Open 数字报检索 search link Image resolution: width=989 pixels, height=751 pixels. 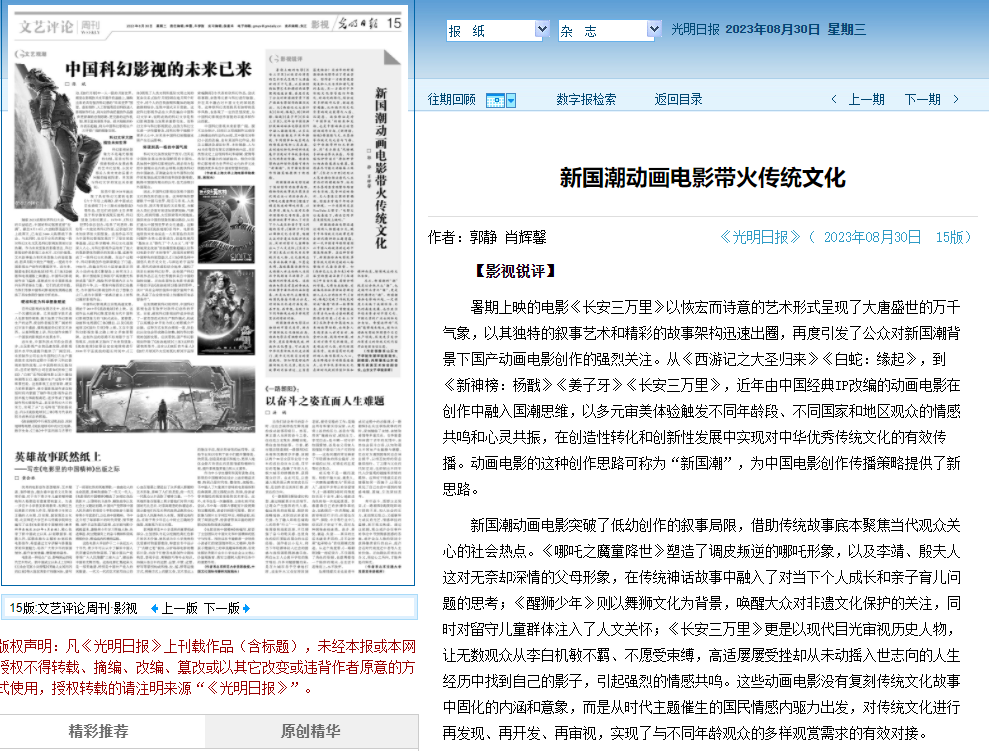pyautogui.click(x=586, y=99)
